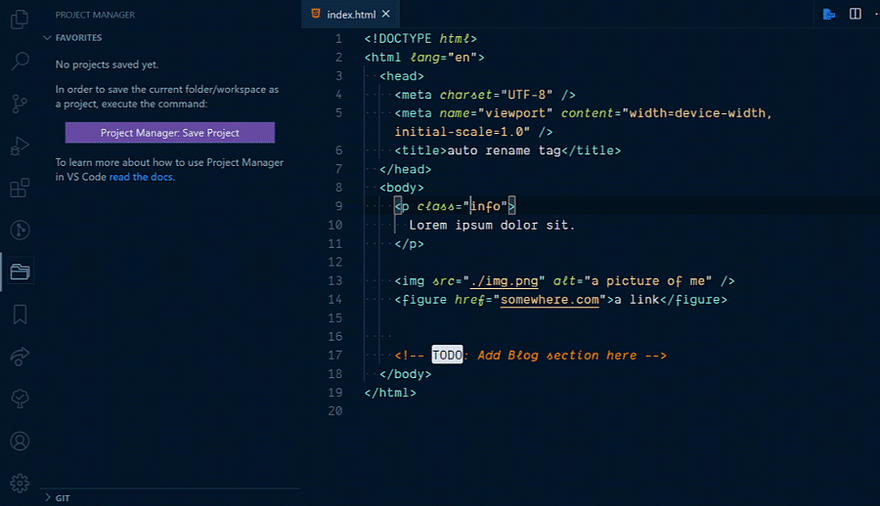Follow the ./img.png link on line 13

point(504,280)
